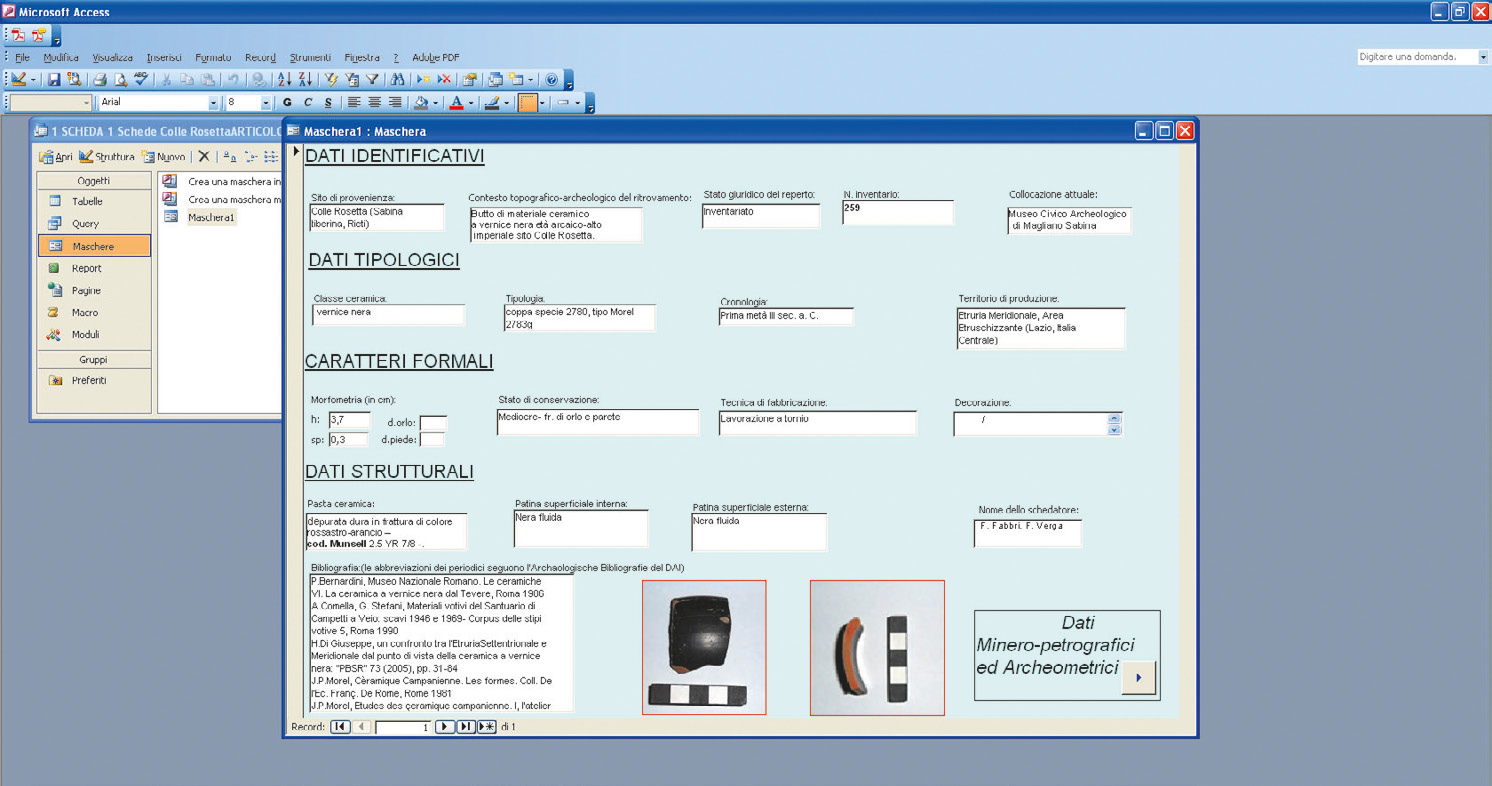Set text alignment to center
The width and height of the screenshot is (1492, 786).
tap(374, 102)
